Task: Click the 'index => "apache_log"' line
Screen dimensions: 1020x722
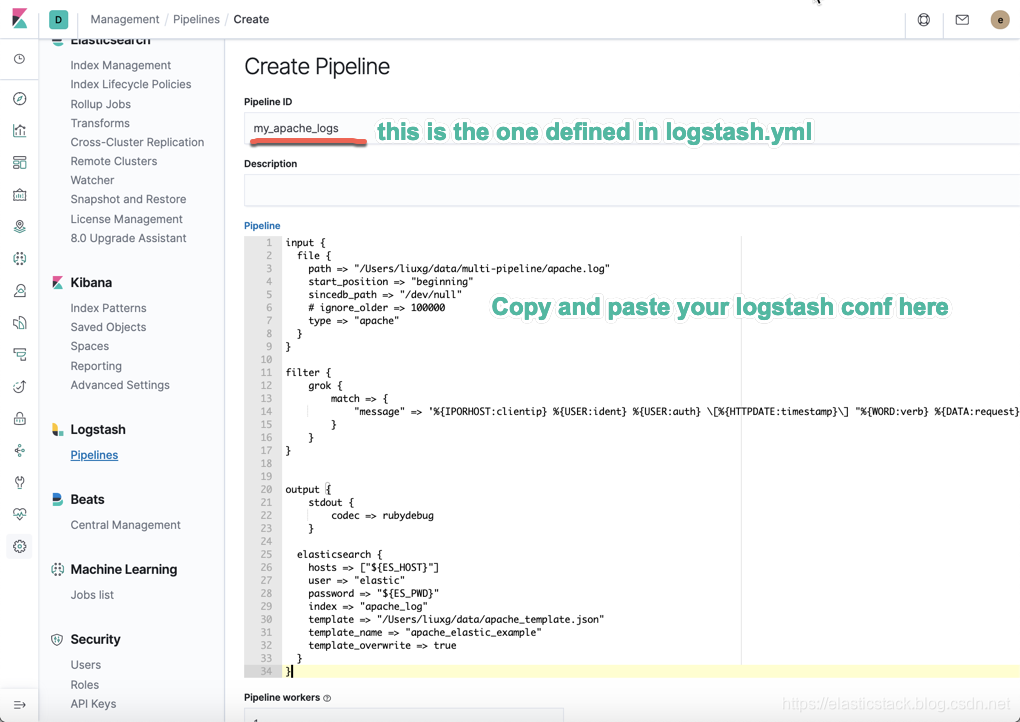Action: [368, 606]
